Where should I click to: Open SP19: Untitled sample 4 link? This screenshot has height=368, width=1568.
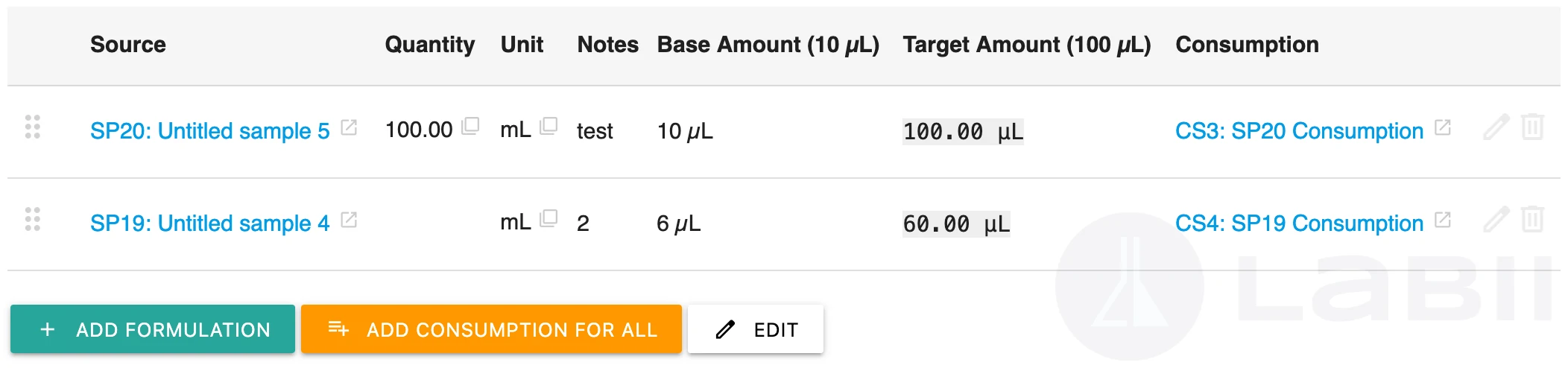pos(209,223)
